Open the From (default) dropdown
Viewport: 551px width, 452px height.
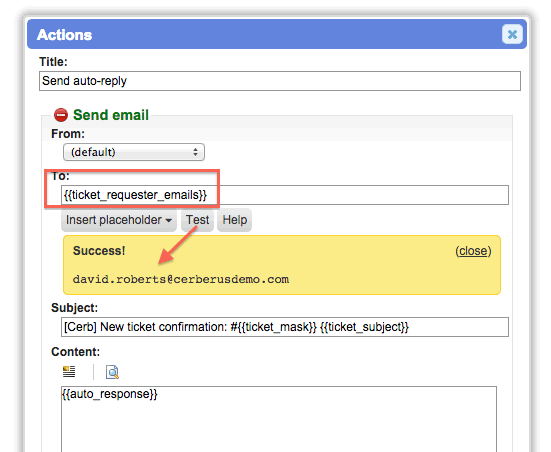coord(134,152)
